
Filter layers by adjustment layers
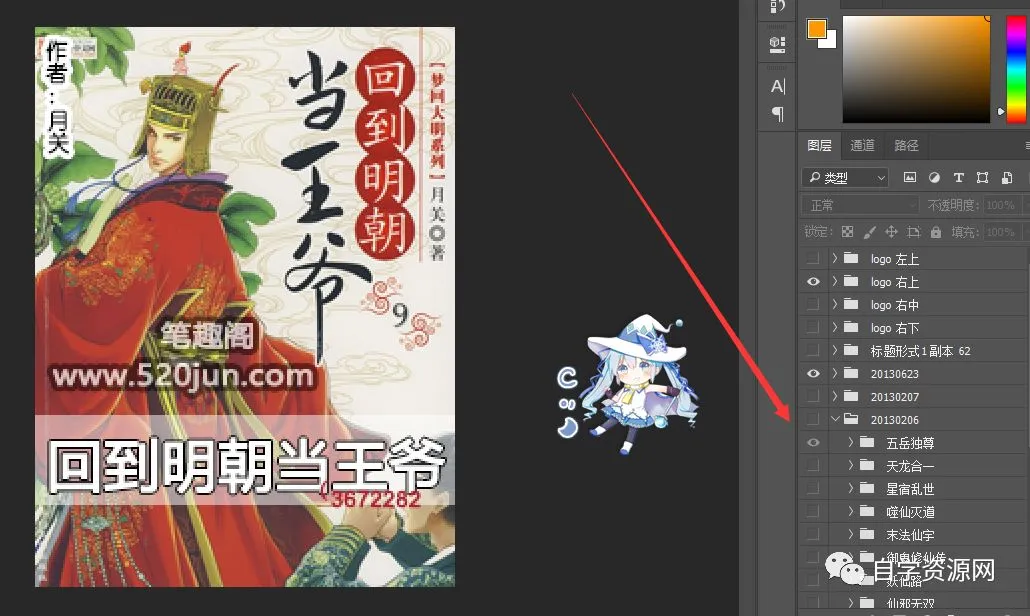coord(934,177)
